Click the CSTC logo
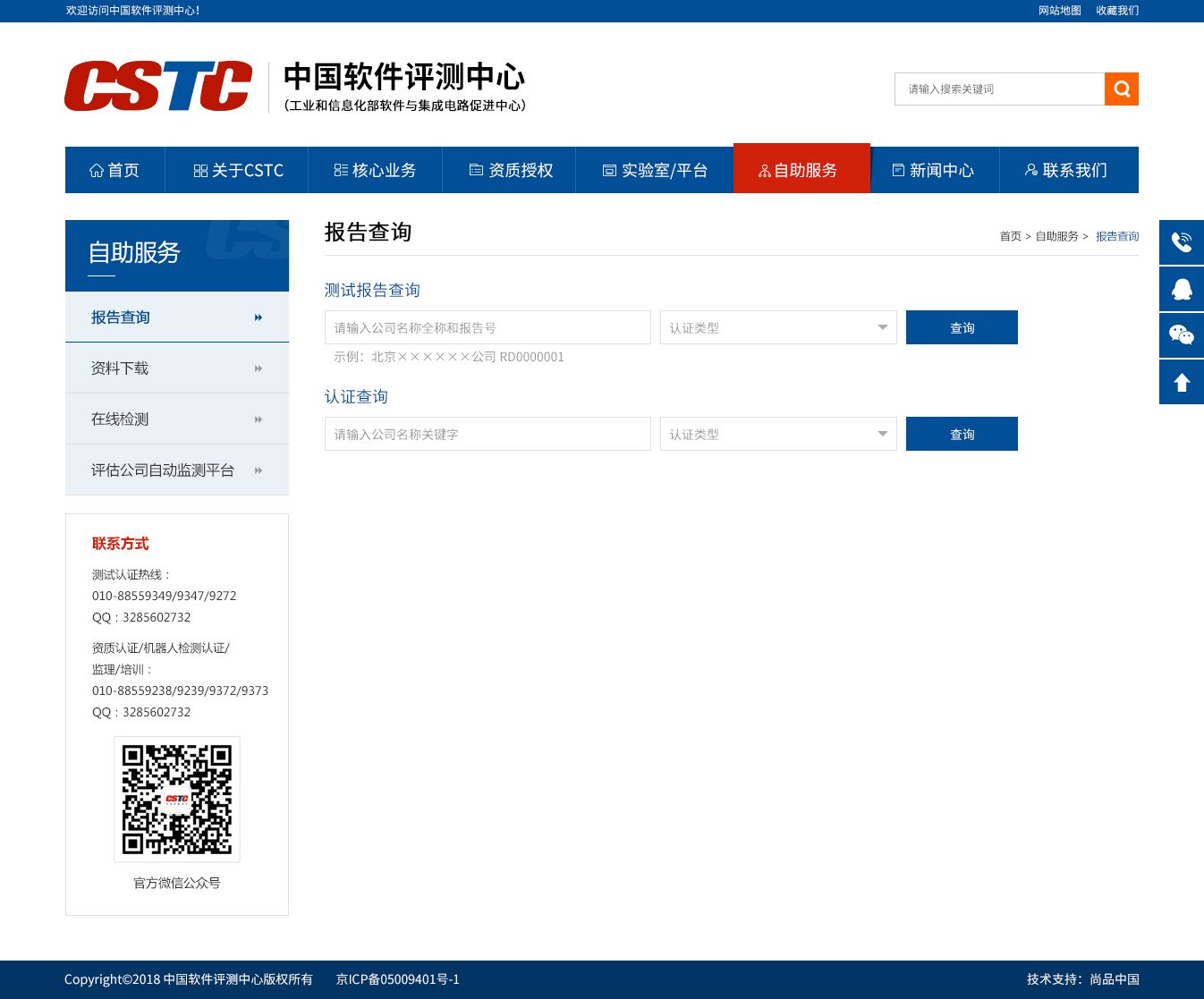The image size is (1204, 999). point(158,87)
